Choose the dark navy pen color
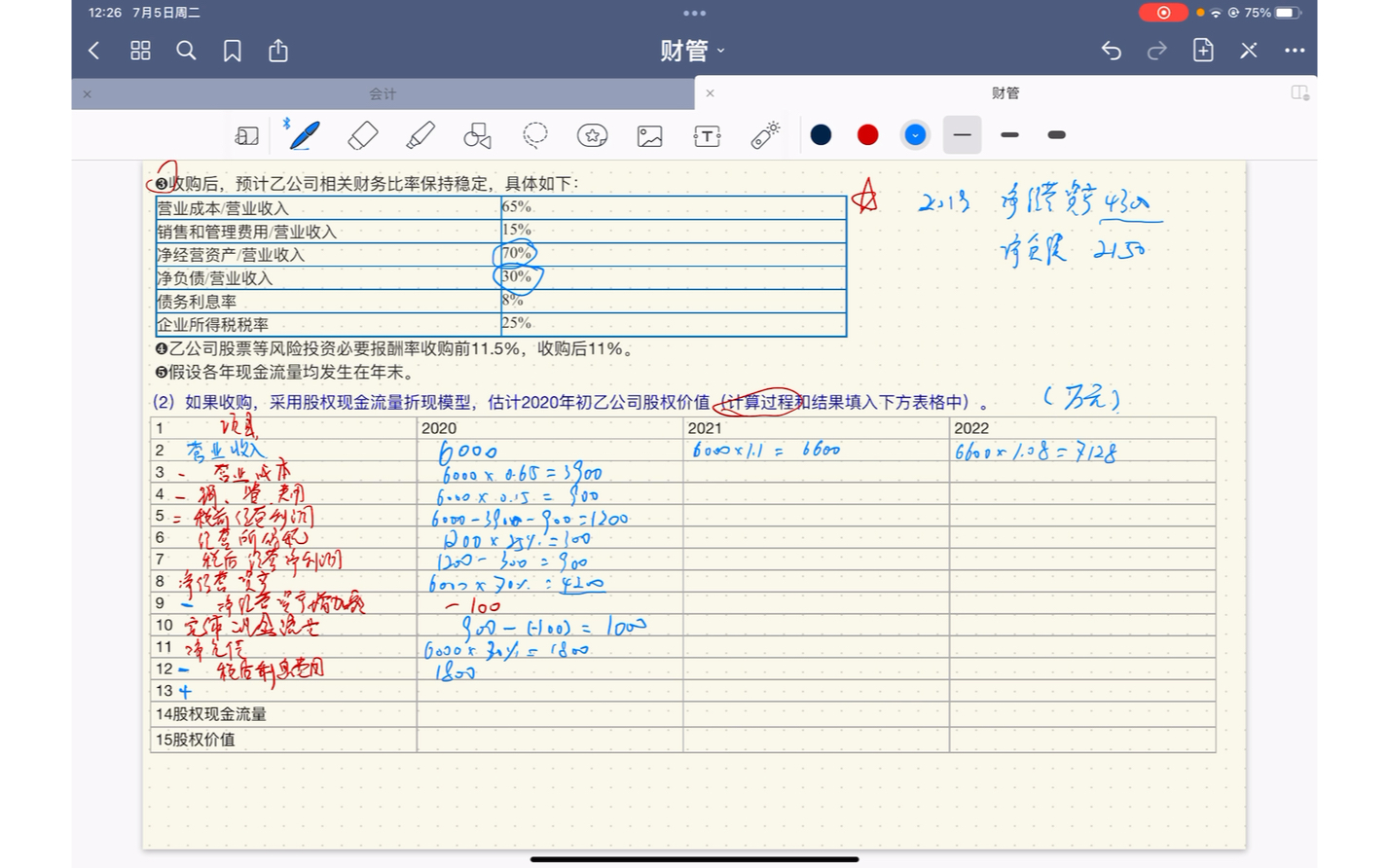1389x868 pixels. (822, 135)
